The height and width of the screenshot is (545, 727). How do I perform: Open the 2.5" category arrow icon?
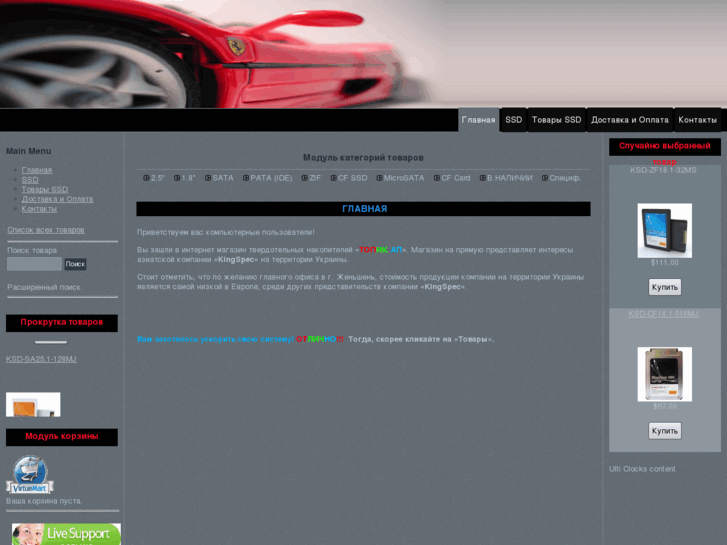146,178
